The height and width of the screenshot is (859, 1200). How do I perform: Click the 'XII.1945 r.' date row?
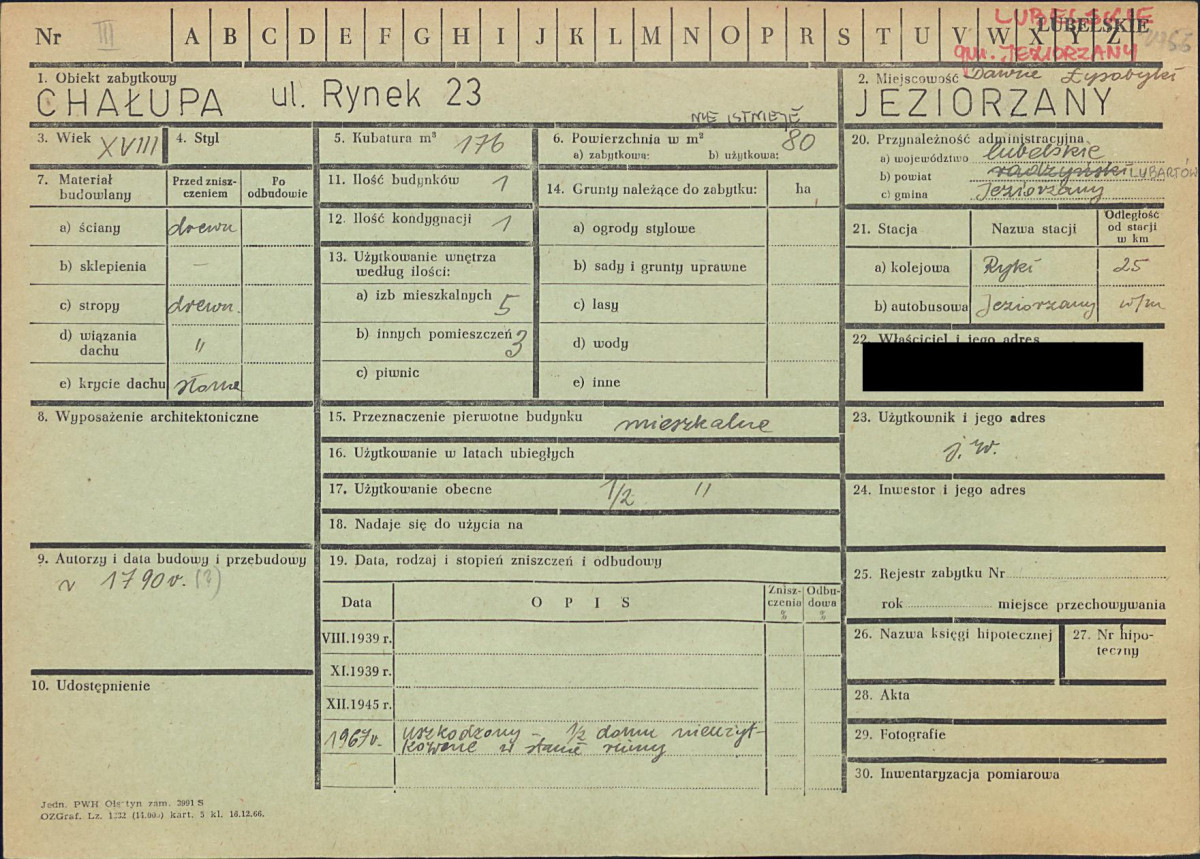(x=357, y=703)
